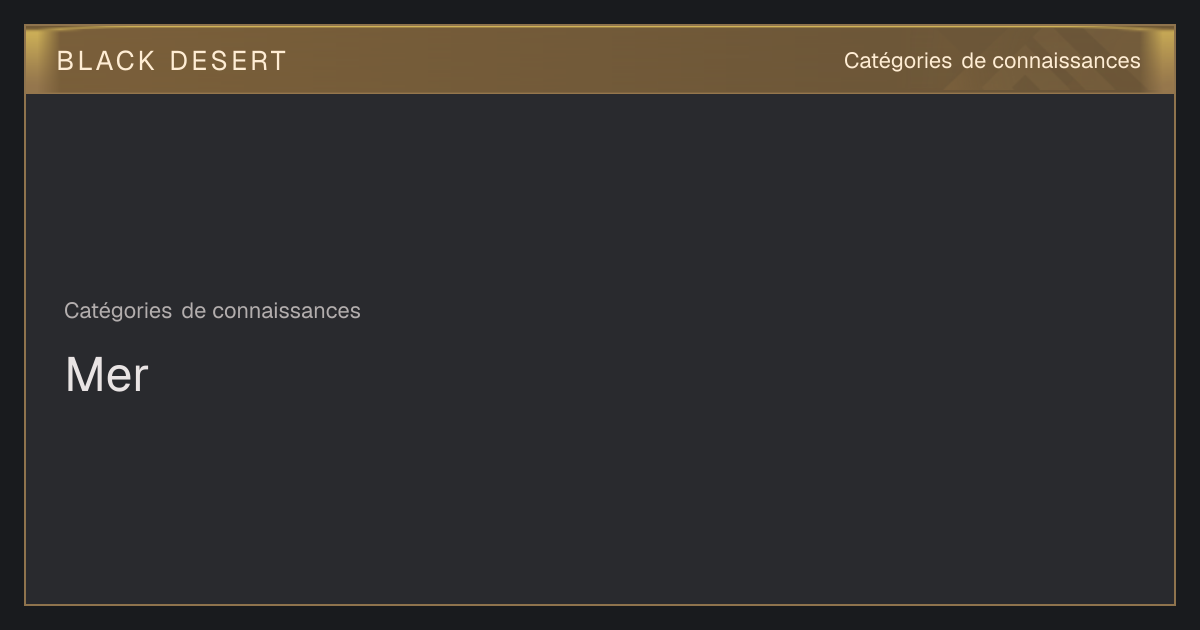Select the letter B in the BLACK DESERT logo
This screenshot has width=1200, height=630.
pyautogui.click(x=65, y=61)
